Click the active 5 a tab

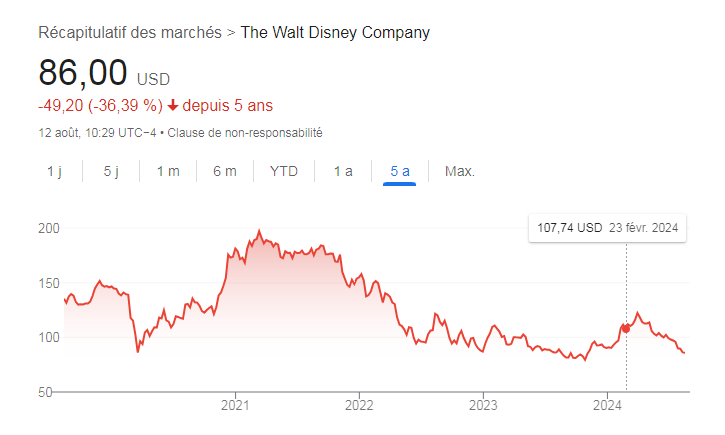pos(400,171)
